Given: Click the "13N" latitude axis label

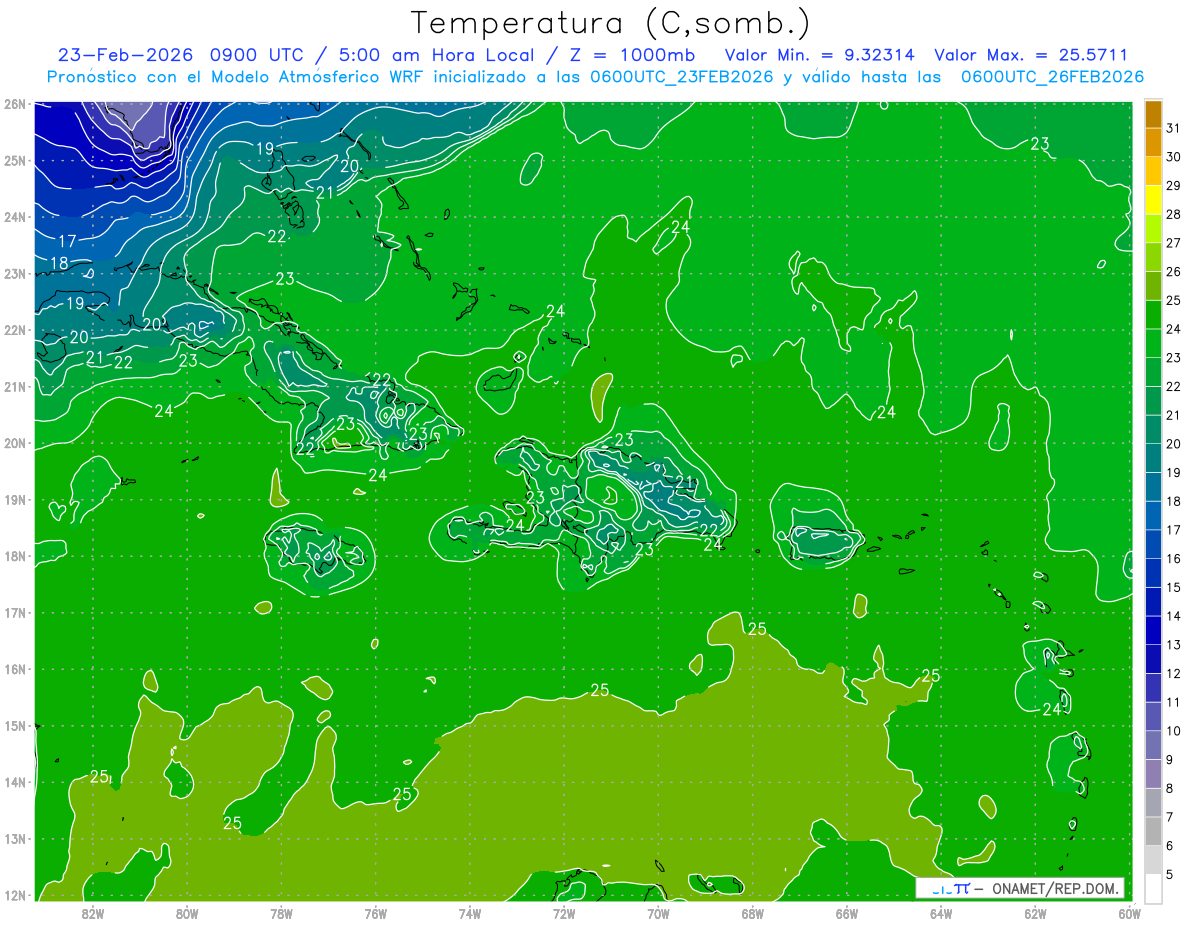Looking at the screenshot, I should coord(14,839).
